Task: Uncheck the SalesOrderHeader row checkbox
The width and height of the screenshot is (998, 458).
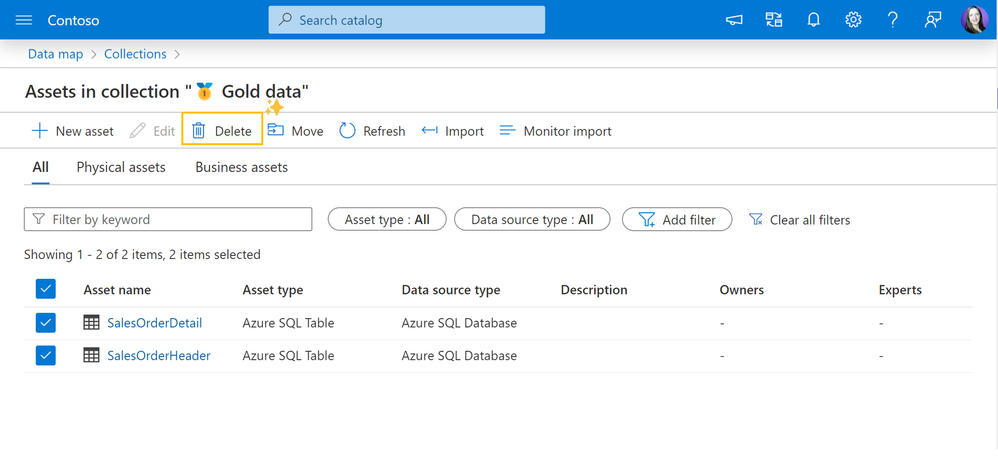Action: [x=45, y=355]
